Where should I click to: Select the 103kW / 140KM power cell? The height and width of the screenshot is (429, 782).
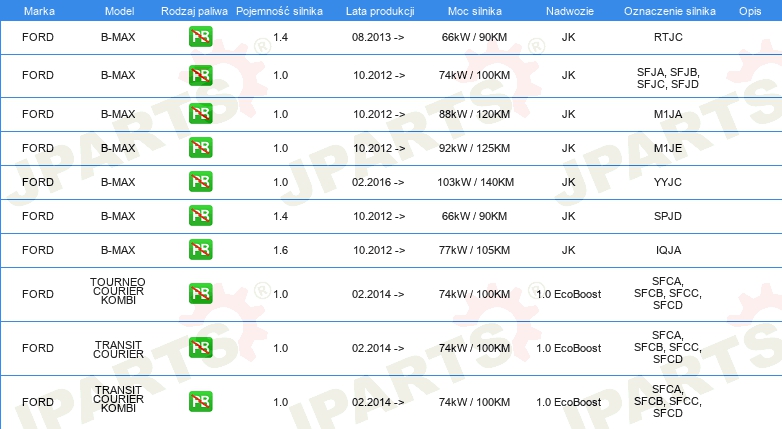pos(475,182)
